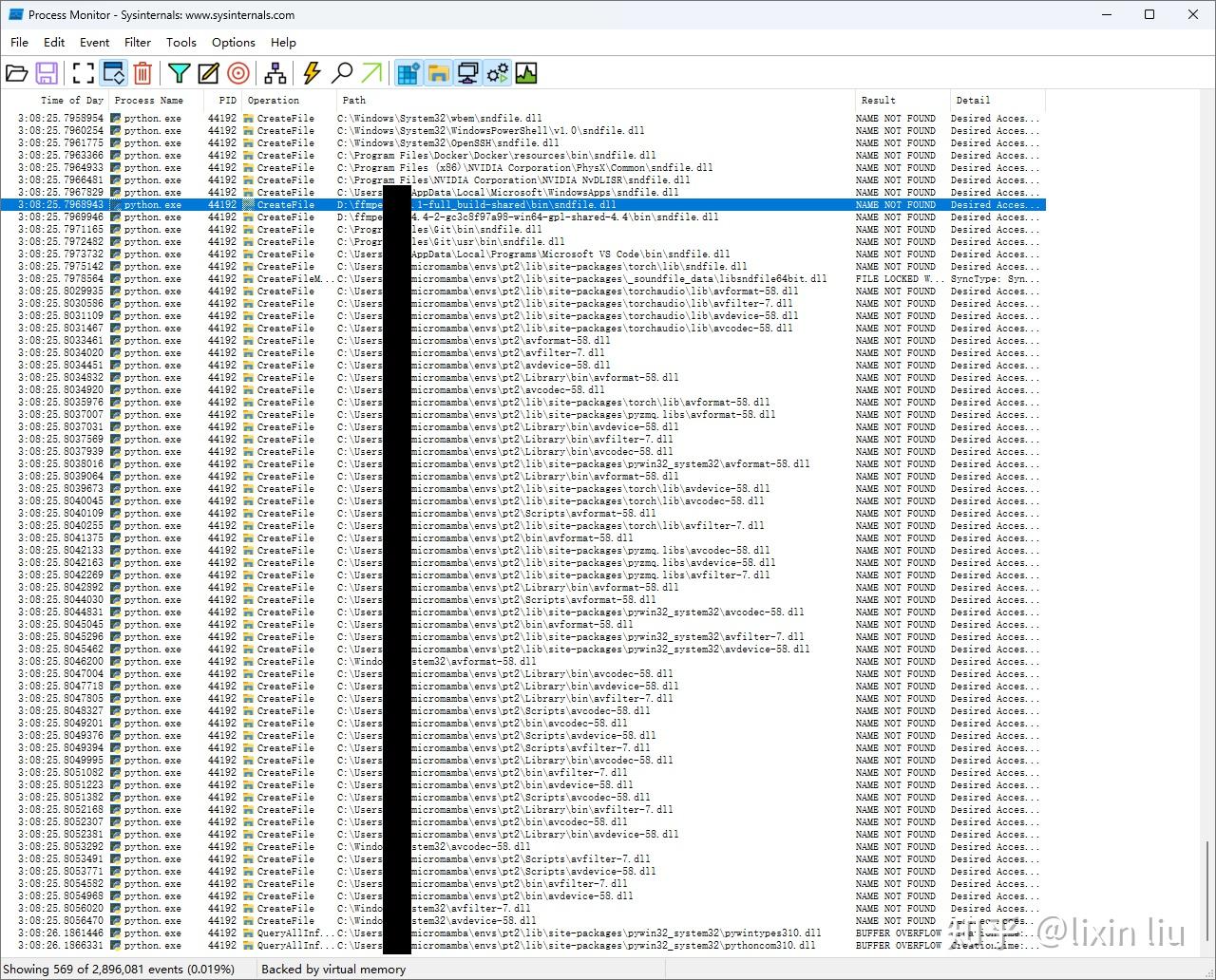Image resolution: width=1216 pixels, height=980 pixels.
Task: Show profiling events via the graph icon
Action: [x=525, y=72]
